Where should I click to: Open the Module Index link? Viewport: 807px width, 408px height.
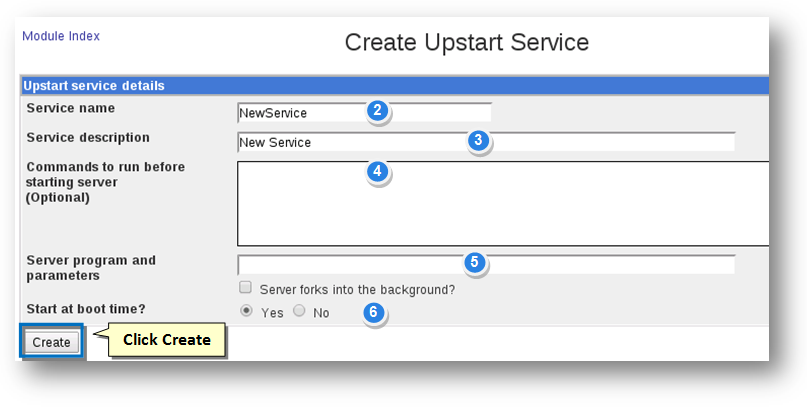[x=61, y=36]
